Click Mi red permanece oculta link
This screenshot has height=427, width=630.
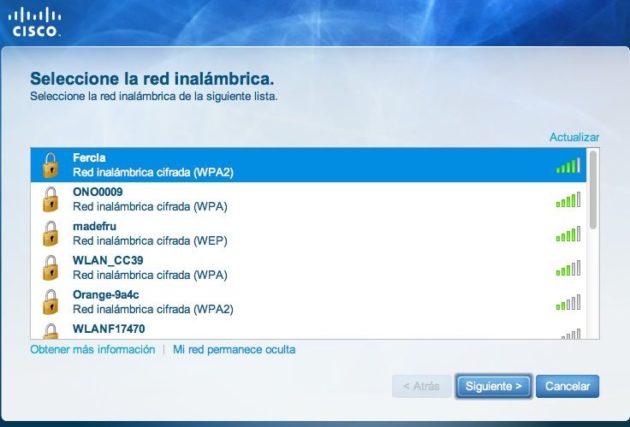(234, 350)
